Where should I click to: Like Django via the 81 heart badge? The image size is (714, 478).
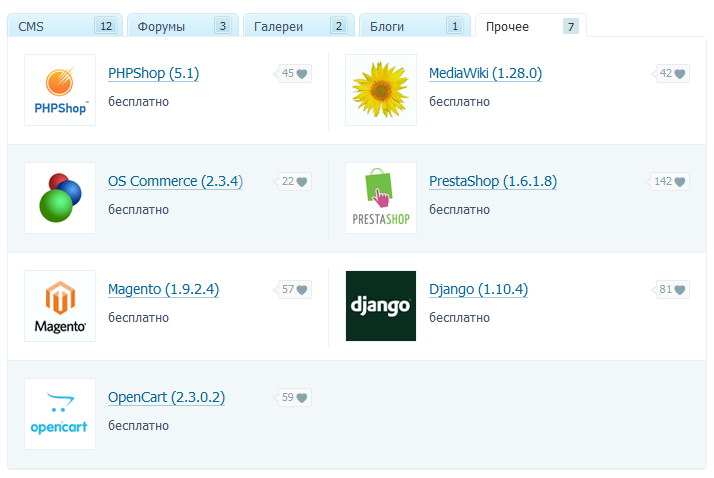(x=671, y=289)
